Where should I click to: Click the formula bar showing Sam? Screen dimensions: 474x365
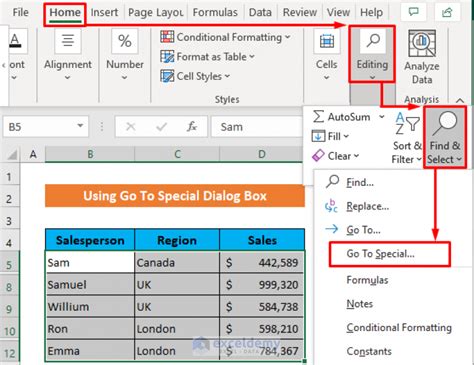click(x=257, y=127)
